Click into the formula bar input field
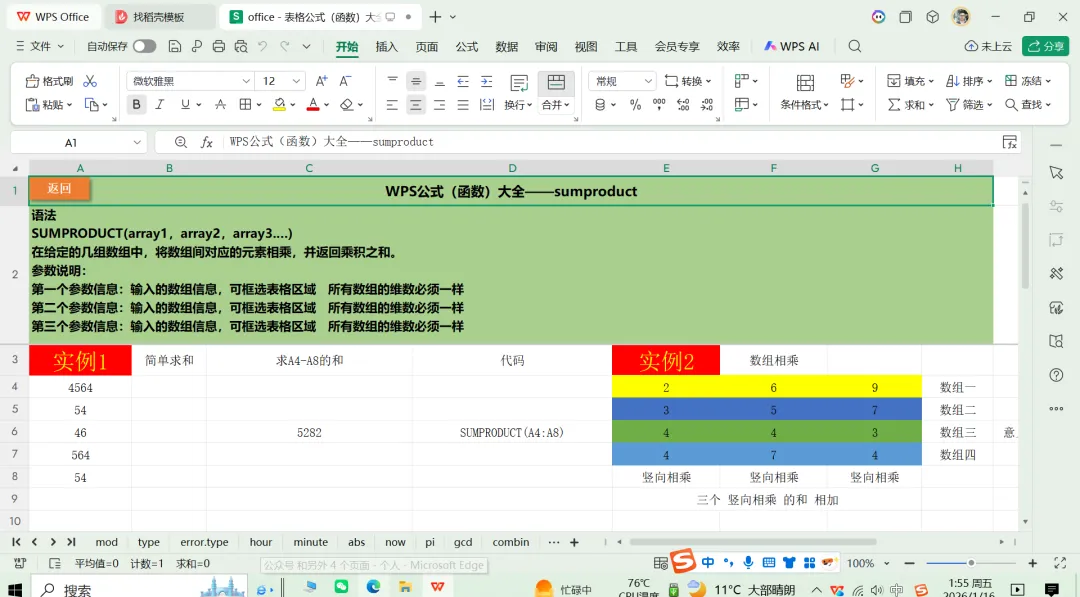 pyautogui.click(x=610, y=142)
